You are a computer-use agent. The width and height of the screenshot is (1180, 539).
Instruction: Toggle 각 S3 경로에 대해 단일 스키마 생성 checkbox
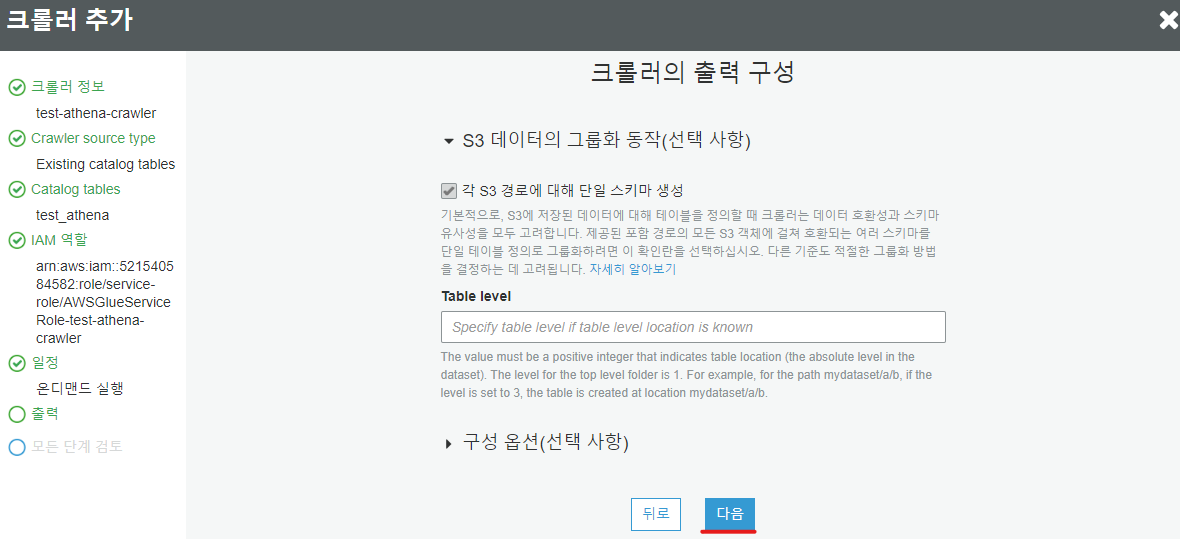[449, 190]
